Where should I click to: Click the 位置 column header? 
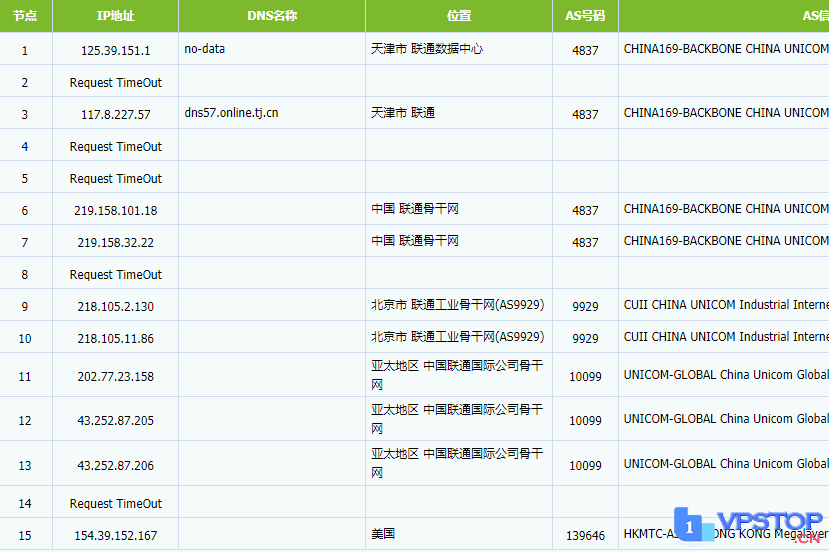point(458,16)
